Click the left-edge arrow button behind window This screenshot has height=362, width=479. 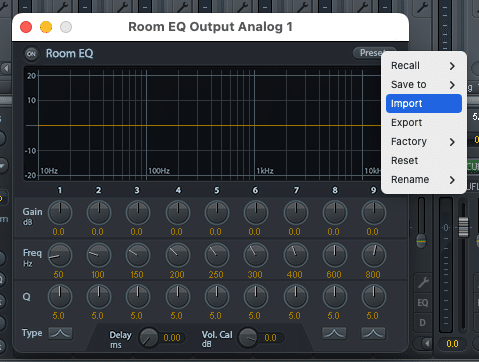point(6,69)
